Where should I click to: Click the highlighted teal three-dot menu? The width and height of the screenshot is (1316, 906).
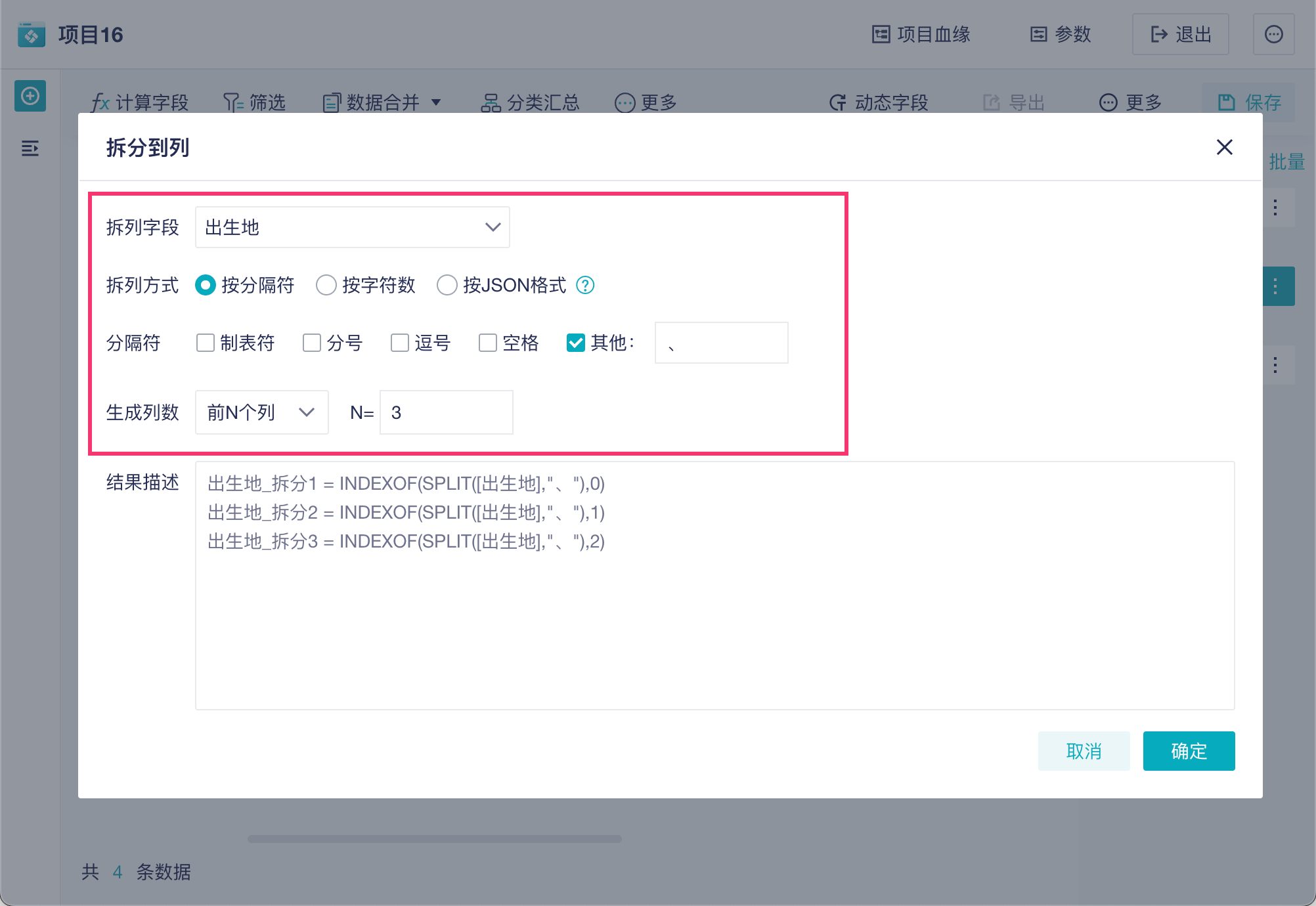coord(1275,286)
